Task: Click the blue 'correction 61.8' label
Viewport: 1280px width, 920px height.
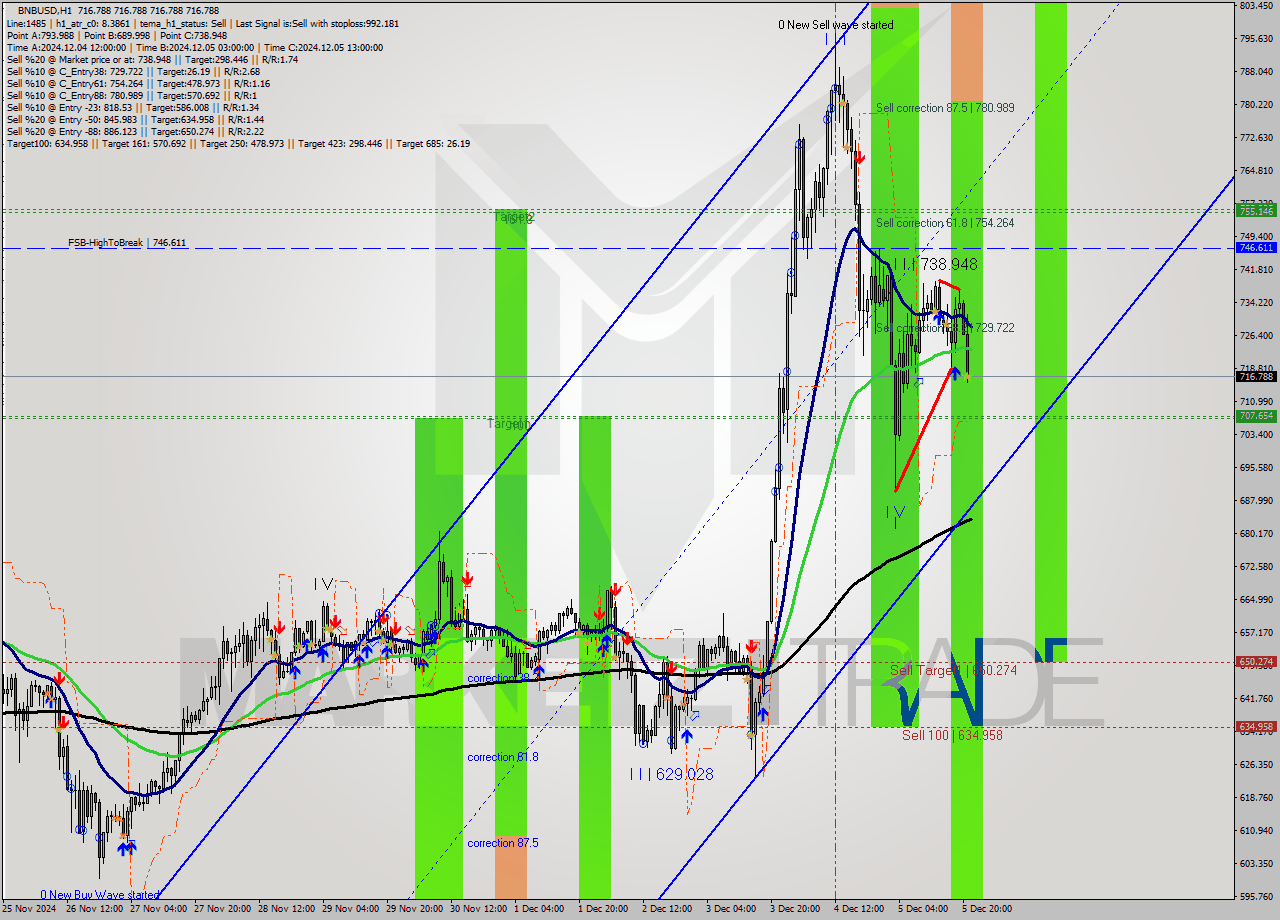Action: [x=503, y=757]
